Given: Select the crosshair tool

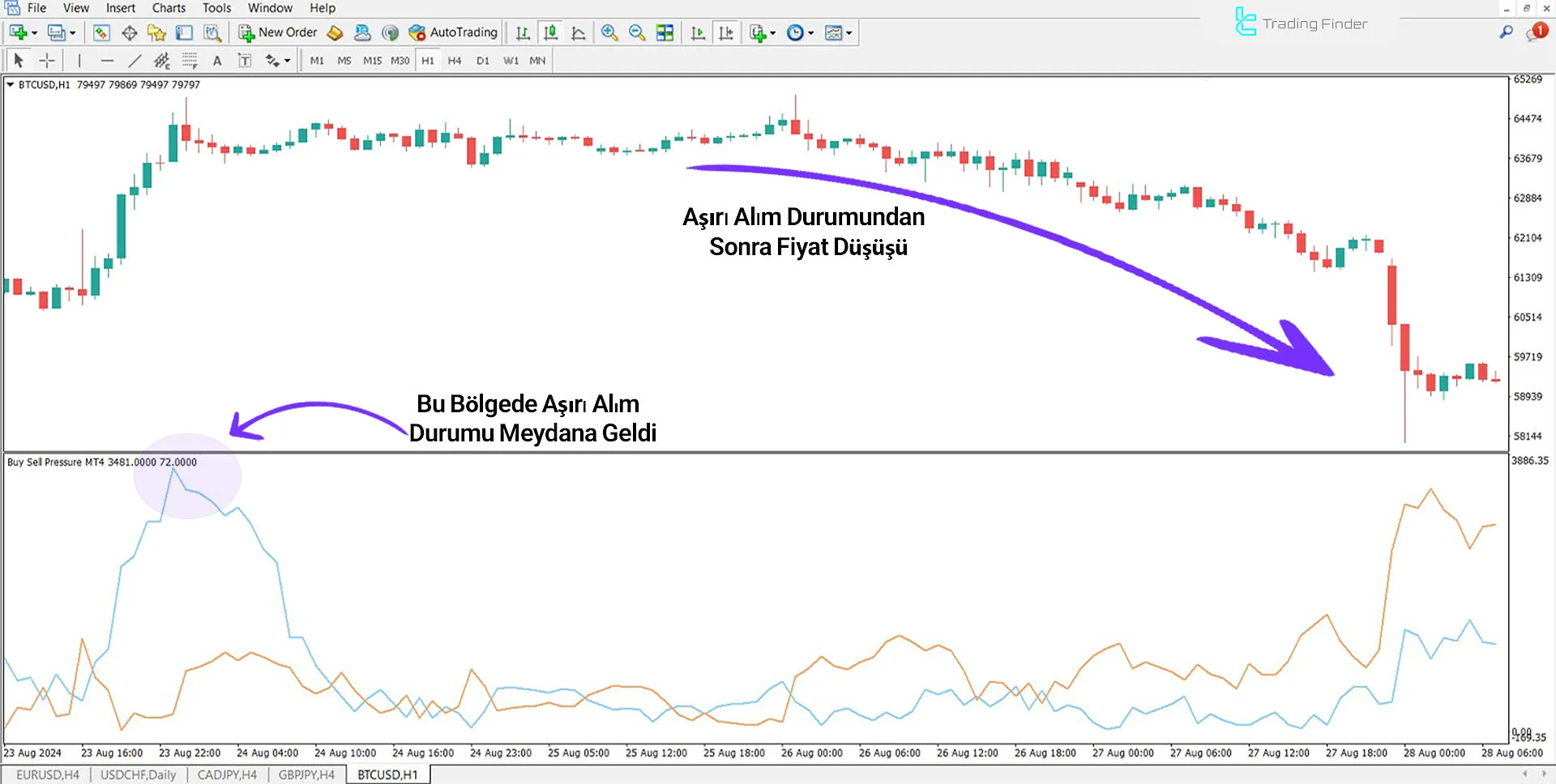Looking at the screenshot, I should (47, 60).
